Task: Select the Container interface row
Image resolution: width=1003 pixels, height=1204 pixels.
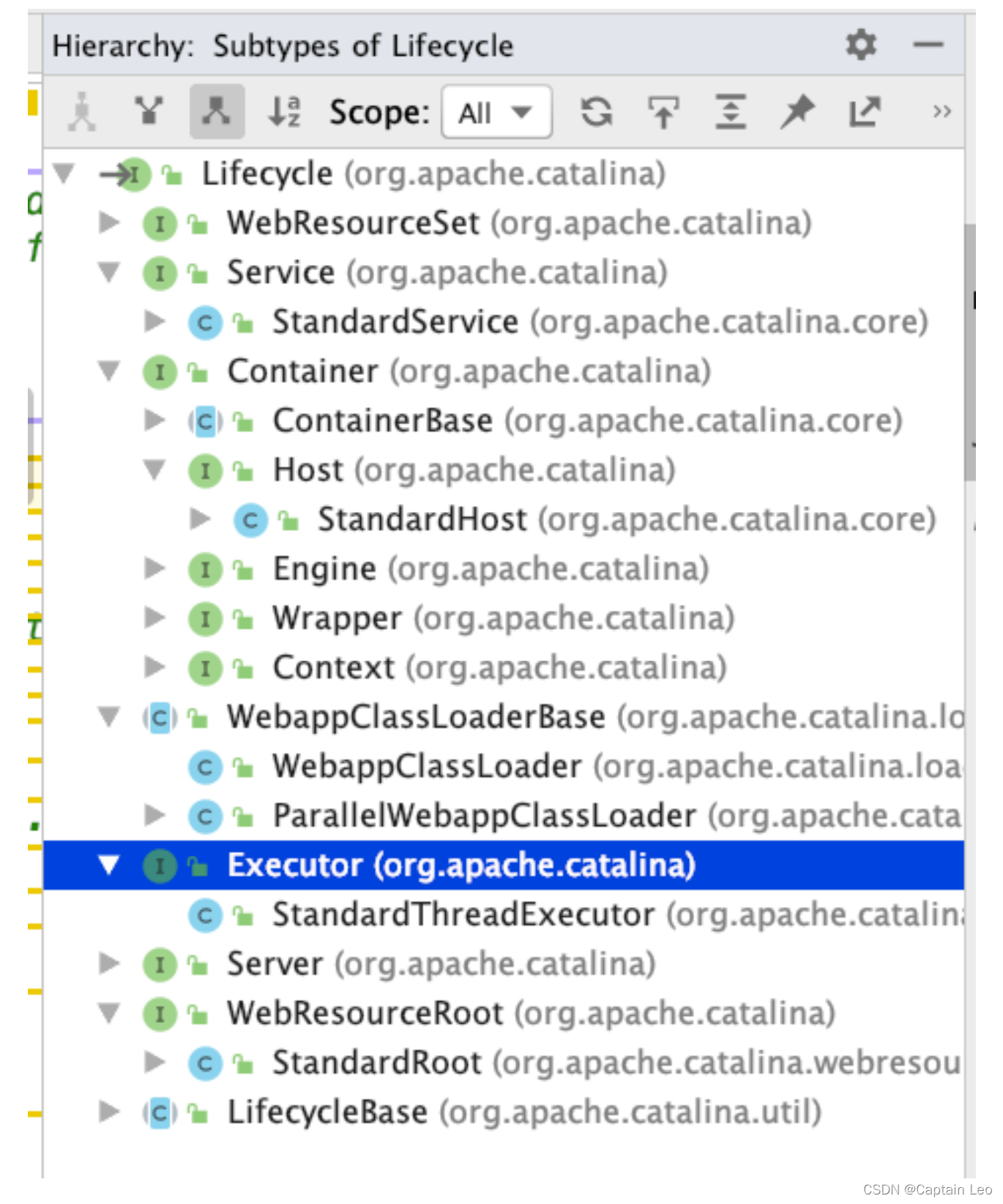Action: click(504, 371)
